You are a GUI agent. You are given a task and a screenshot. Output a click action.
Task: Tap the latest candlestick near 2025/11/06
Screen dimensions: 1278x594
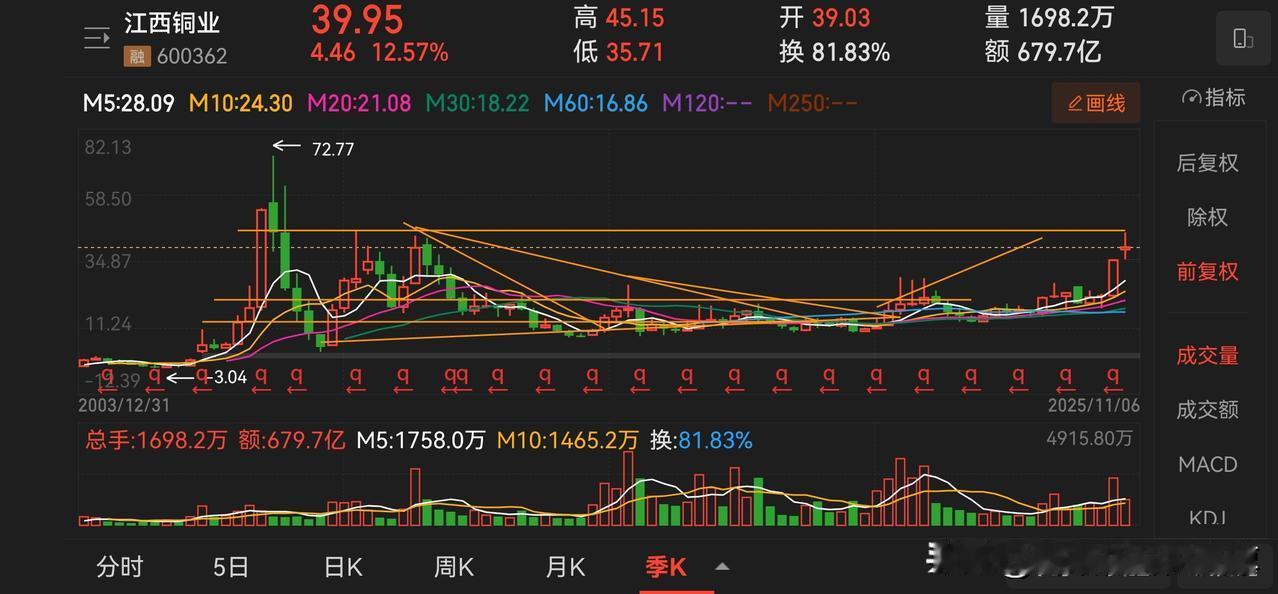1126,247
